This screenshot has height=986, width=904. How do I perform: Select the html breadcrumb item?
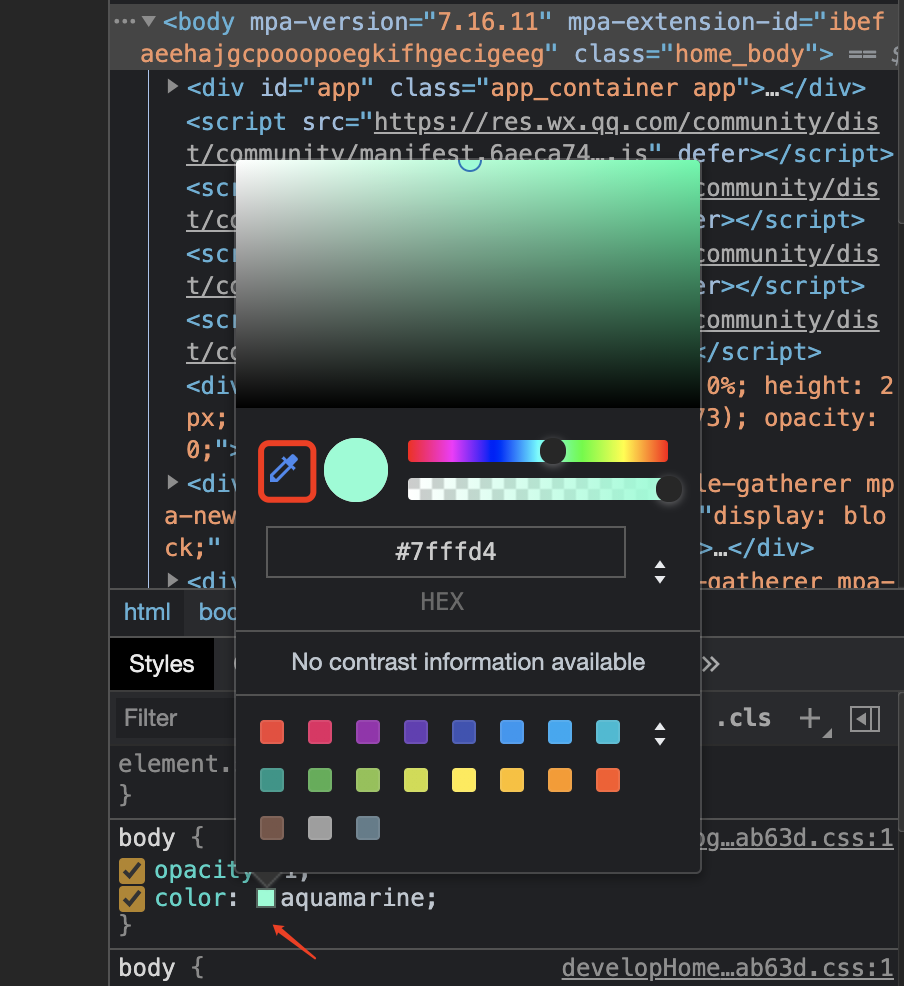pyautogui.click(x=147, y=612)
